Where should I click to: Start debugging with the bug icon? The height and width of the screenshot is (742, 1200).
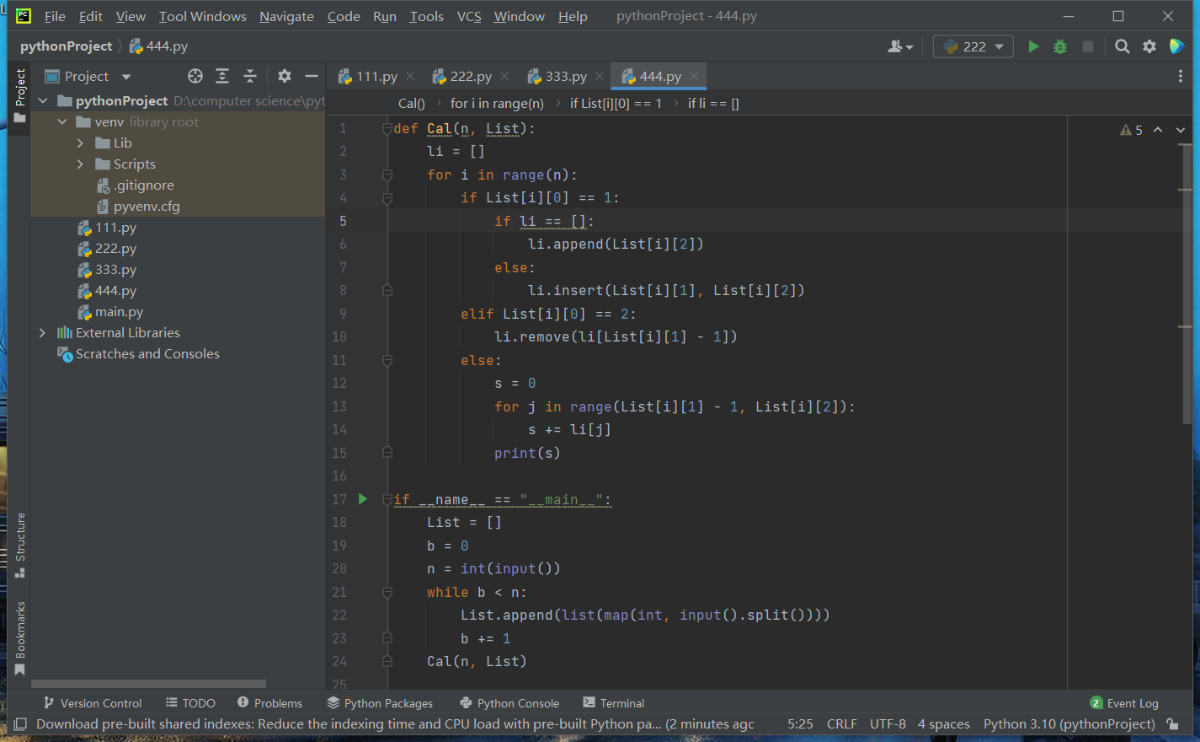coord(1060,47)
